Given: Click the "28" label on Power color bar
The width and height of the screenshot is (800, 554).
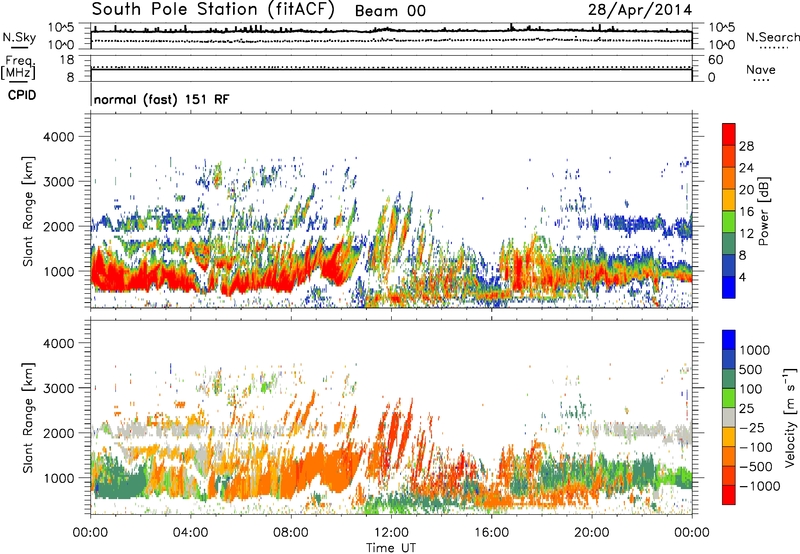Looking at the screenshot, I should tap(746, 146).
